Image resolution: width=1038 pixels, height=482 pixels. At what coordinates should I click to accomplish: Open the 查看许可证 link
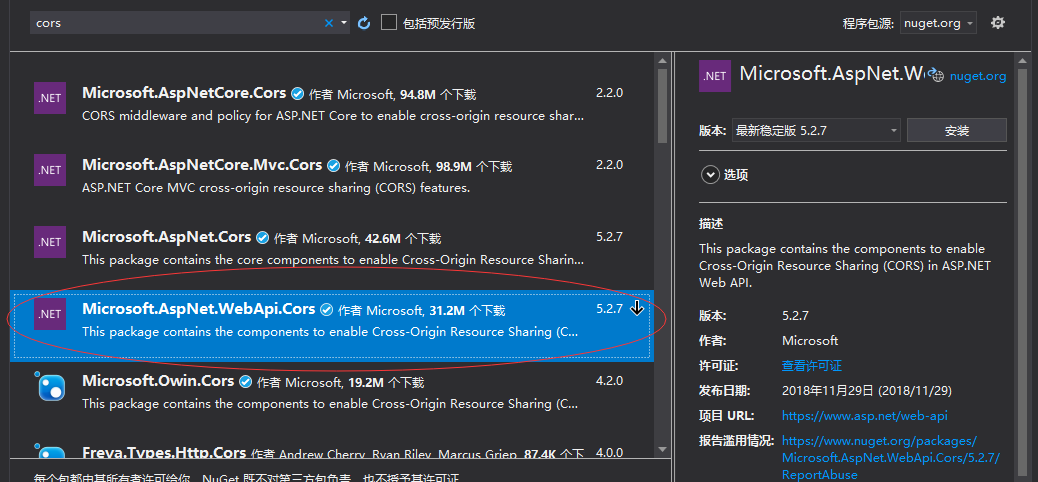(812, 365)
